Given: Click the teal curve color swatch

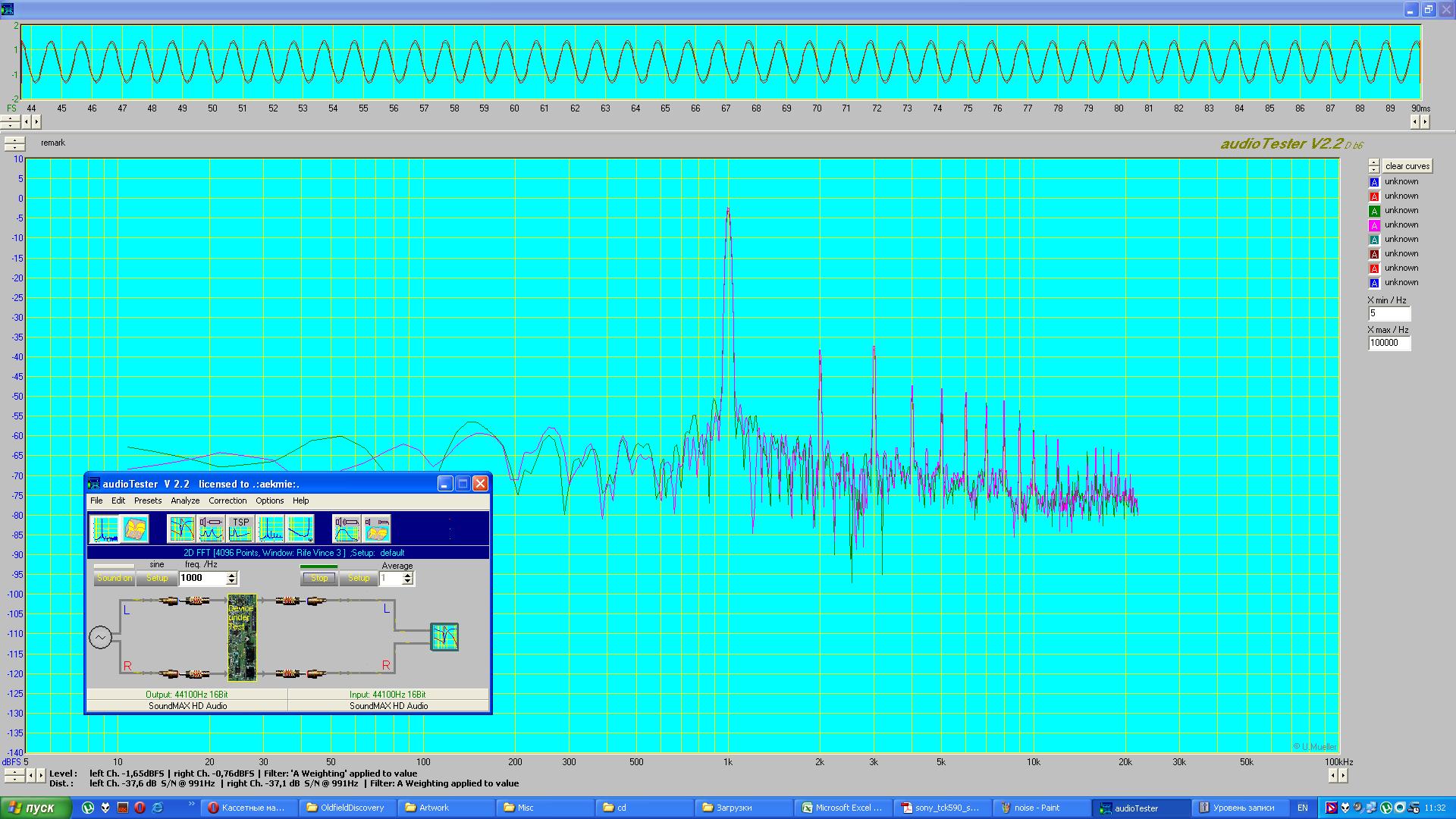Looking at the screenshot, I should 1374,240.
